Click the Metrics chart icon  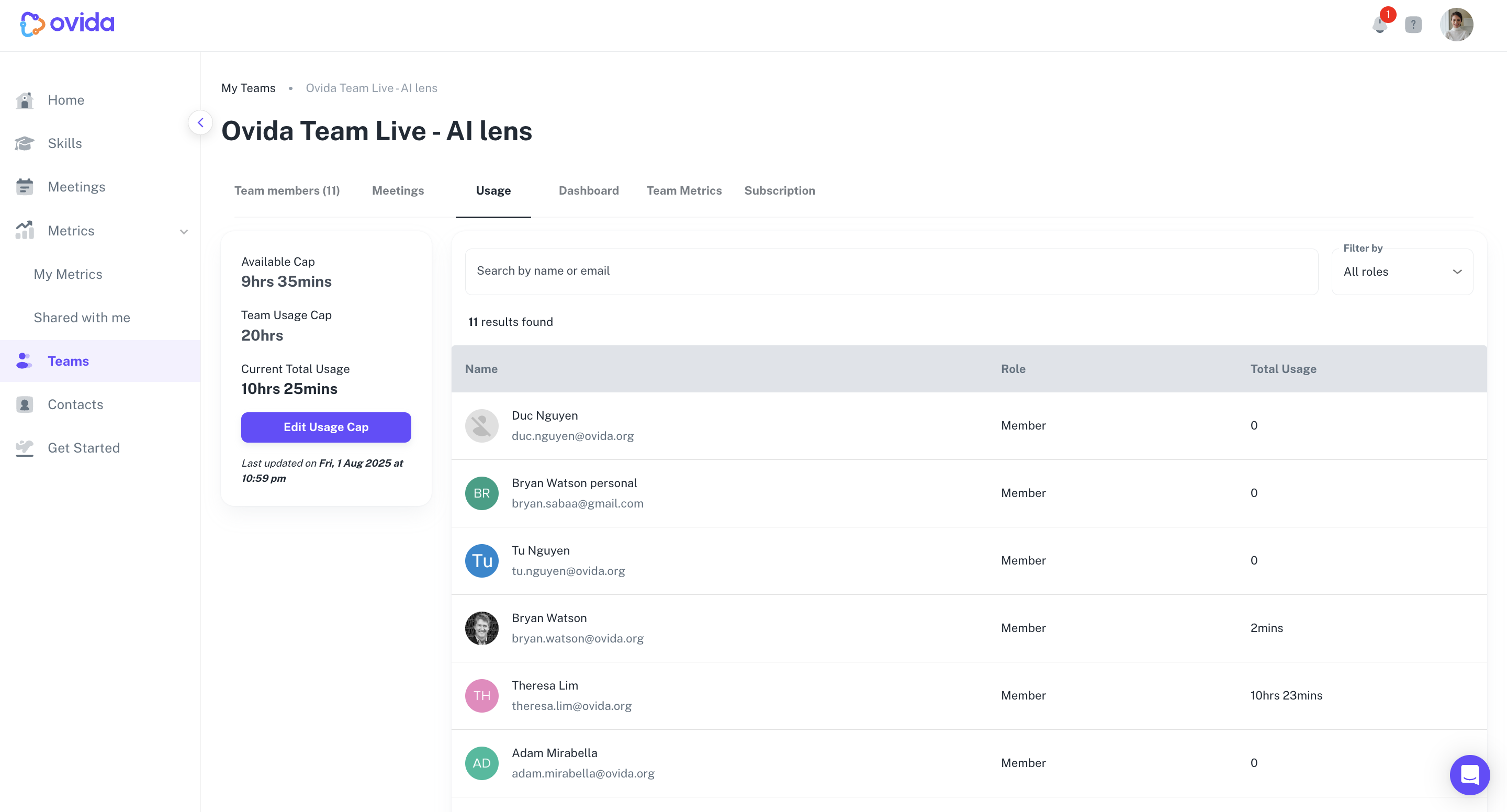click(25, 231)
